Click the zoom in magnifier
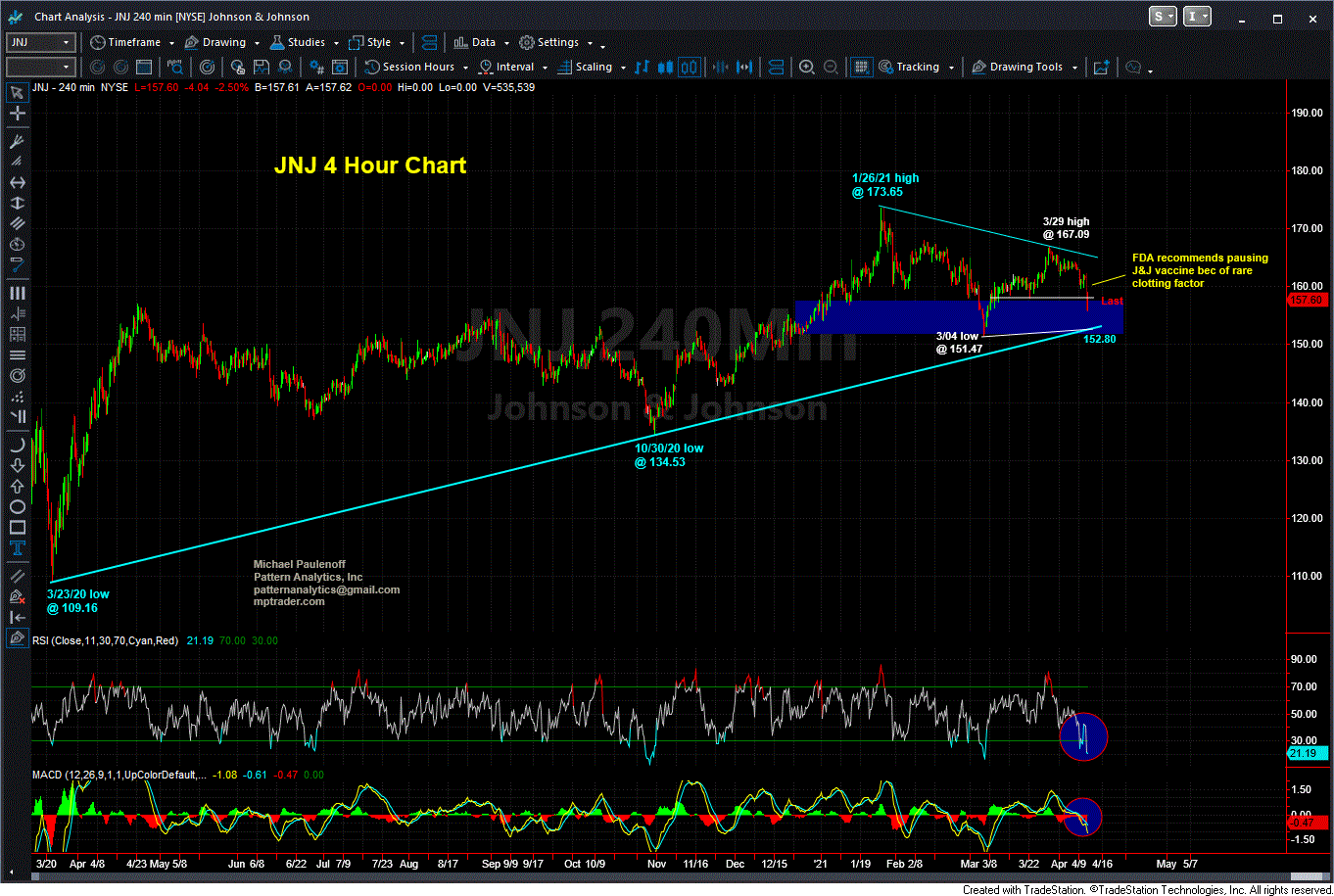 807,67
